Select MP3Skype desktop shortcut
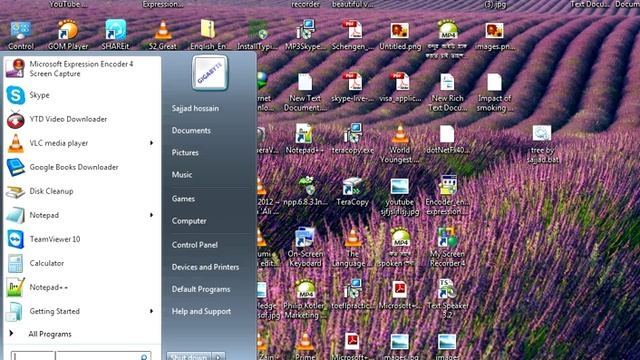Viewport: 640px width, 360px height. 305,36
